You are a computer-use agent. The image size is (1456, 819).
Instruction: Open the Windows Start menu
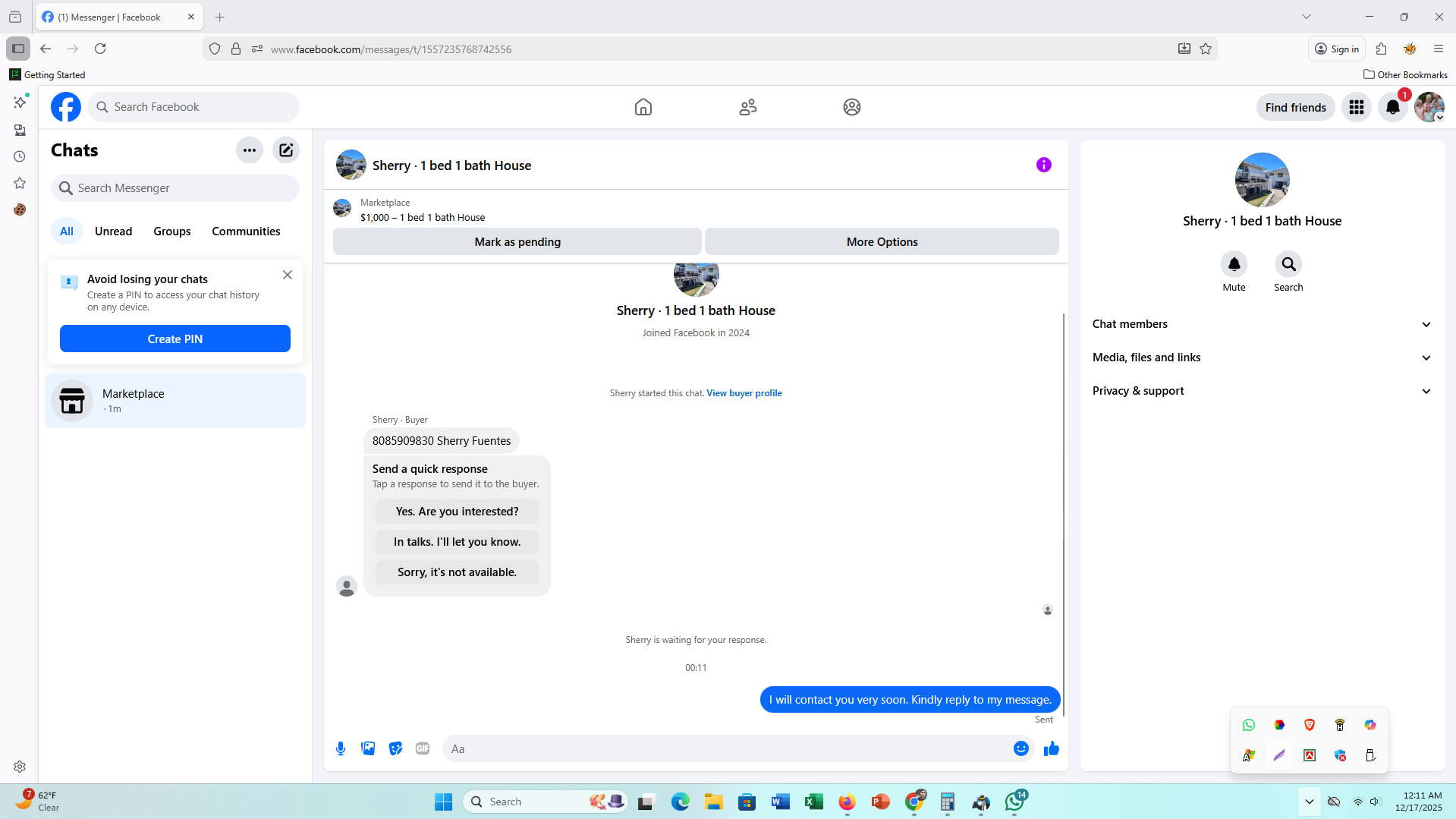point(444,802)
